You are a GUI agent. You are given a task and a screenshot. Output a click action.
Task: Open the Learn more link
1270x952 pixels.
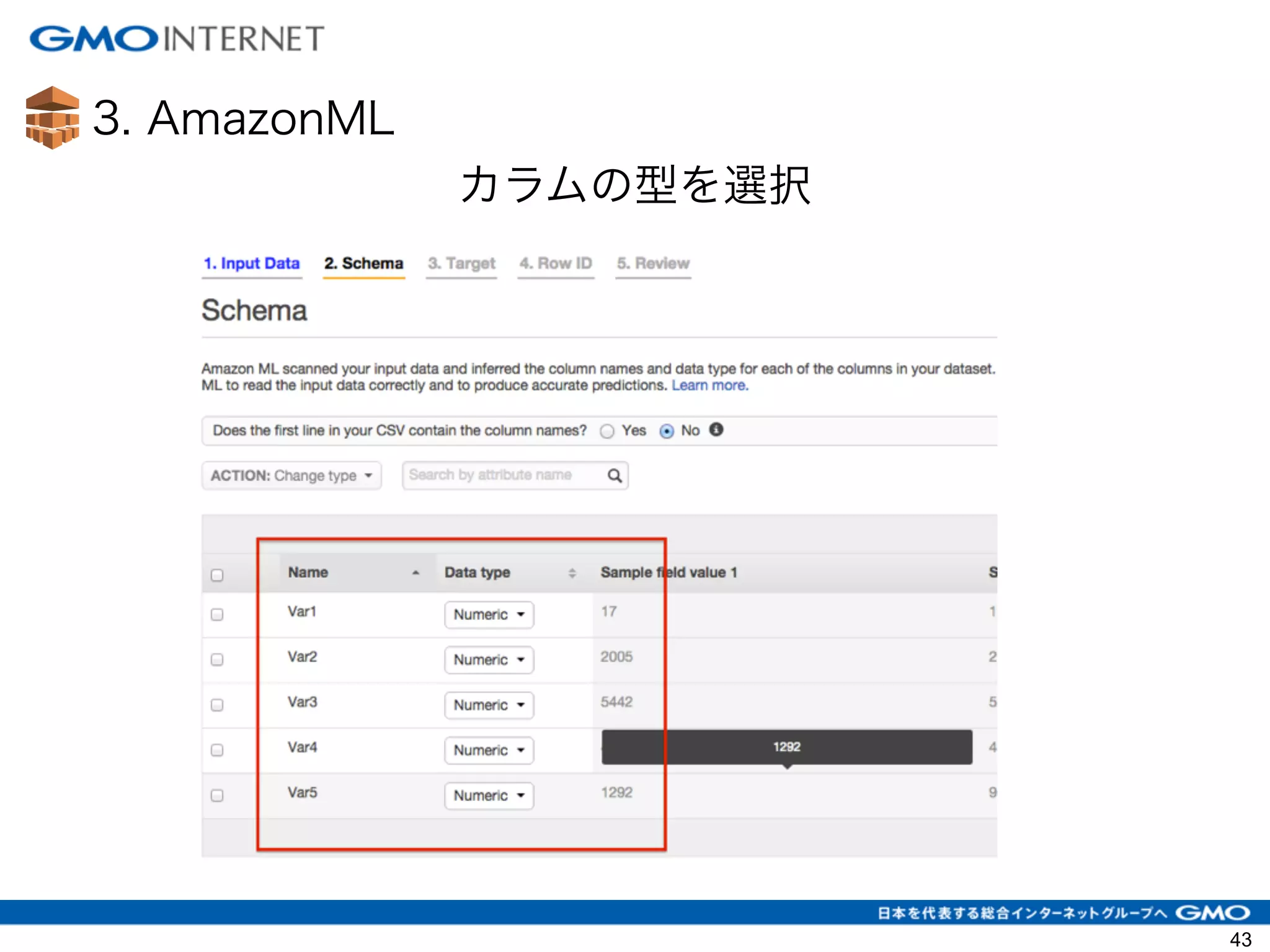pos(710,386)
